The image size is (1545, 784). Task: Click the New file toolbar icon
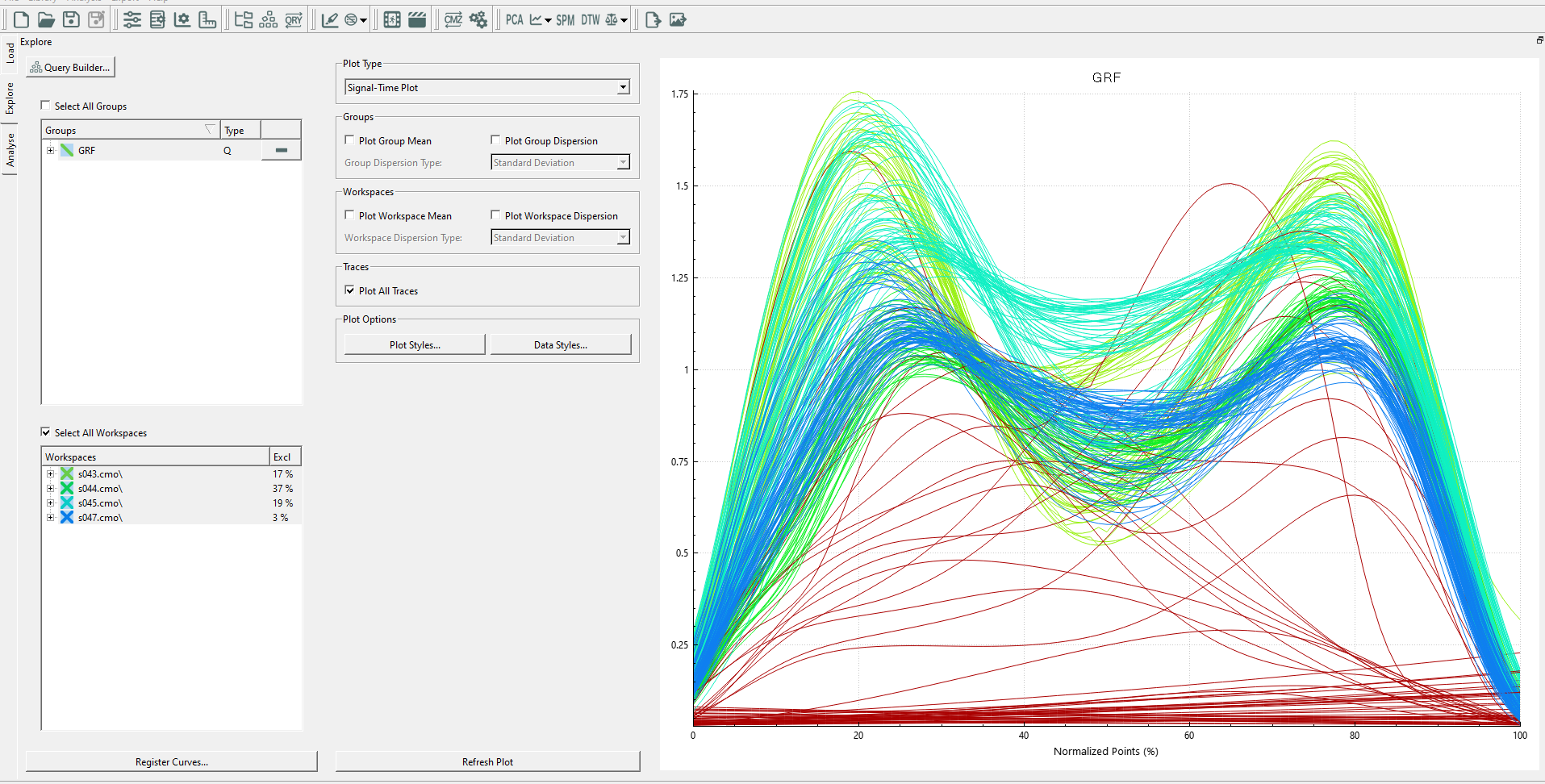coord(21,19)
